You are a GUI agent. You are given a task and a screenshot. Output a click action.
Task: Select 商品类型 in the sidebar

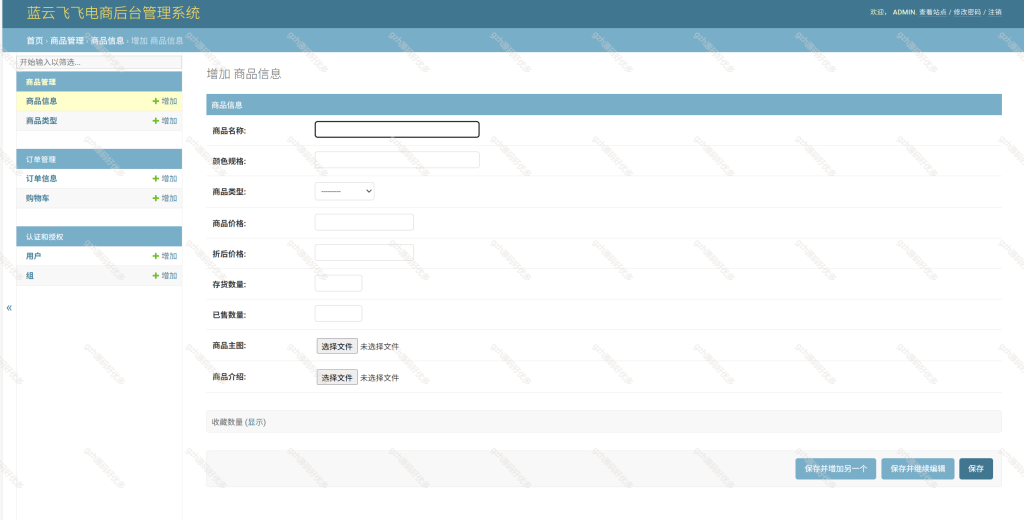[42, 121]
